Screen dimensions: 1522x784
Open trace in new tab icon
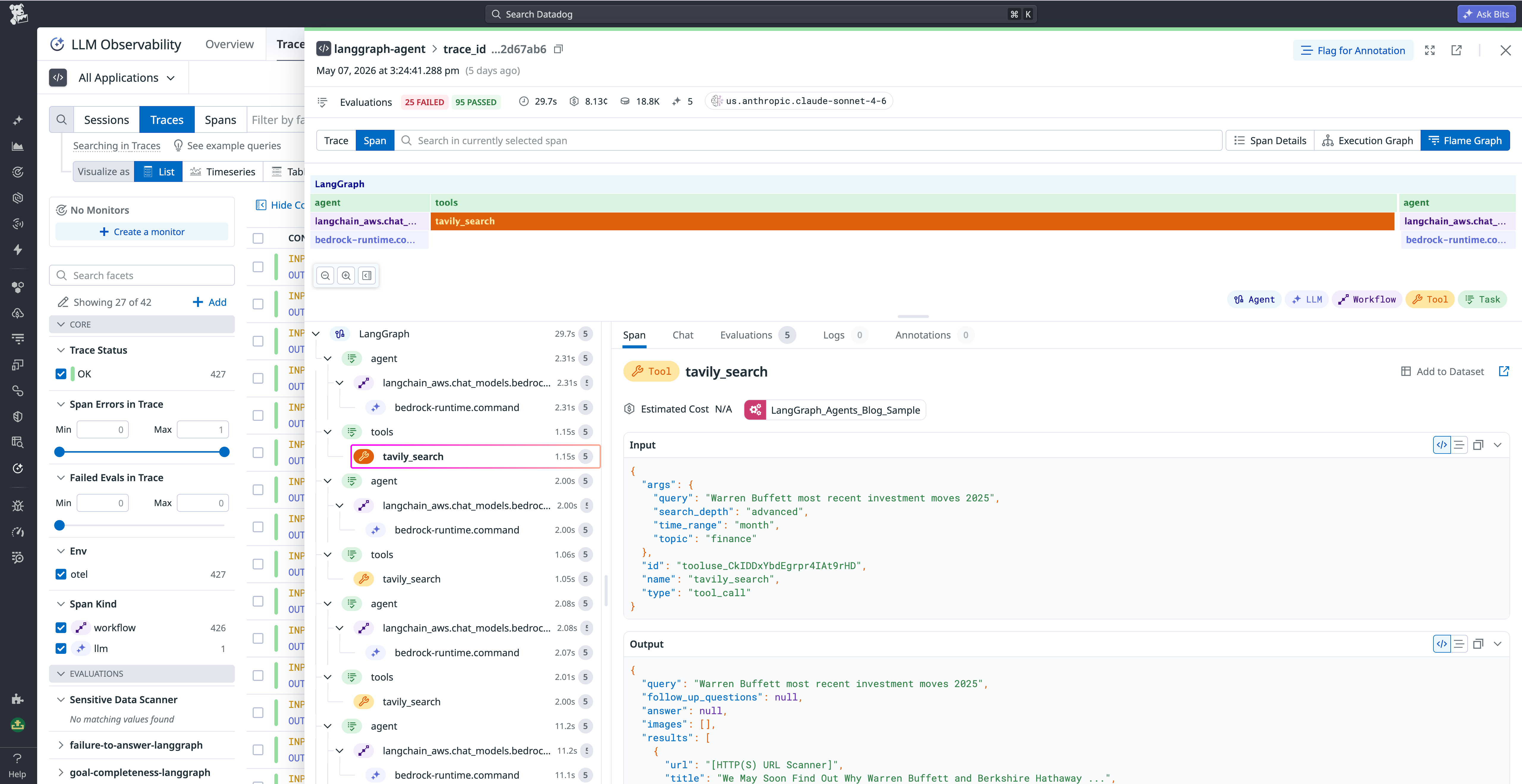pyautogui.click(x=1456, y=50)
